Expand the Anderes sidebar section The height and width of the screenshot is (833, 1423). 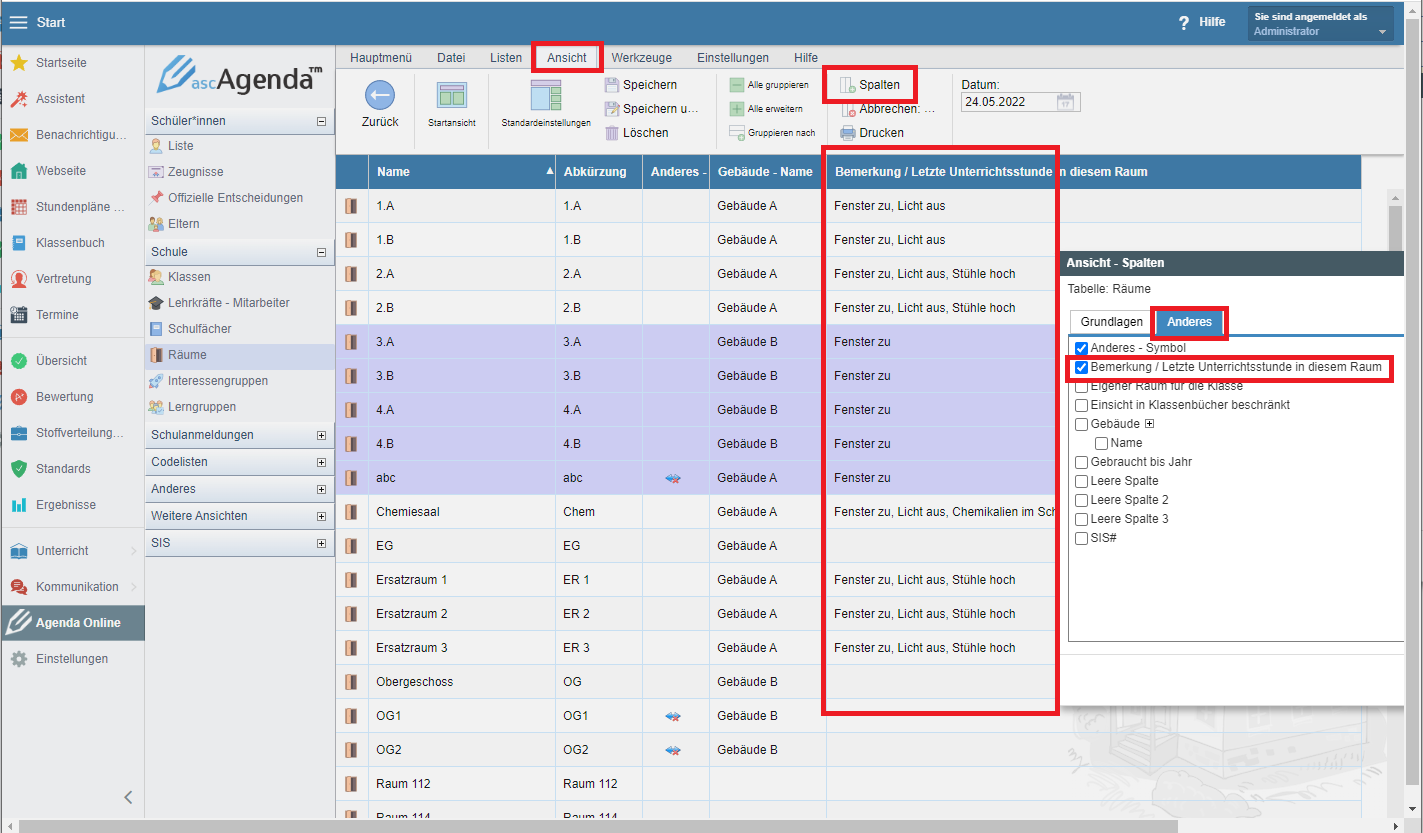(321, 489)
